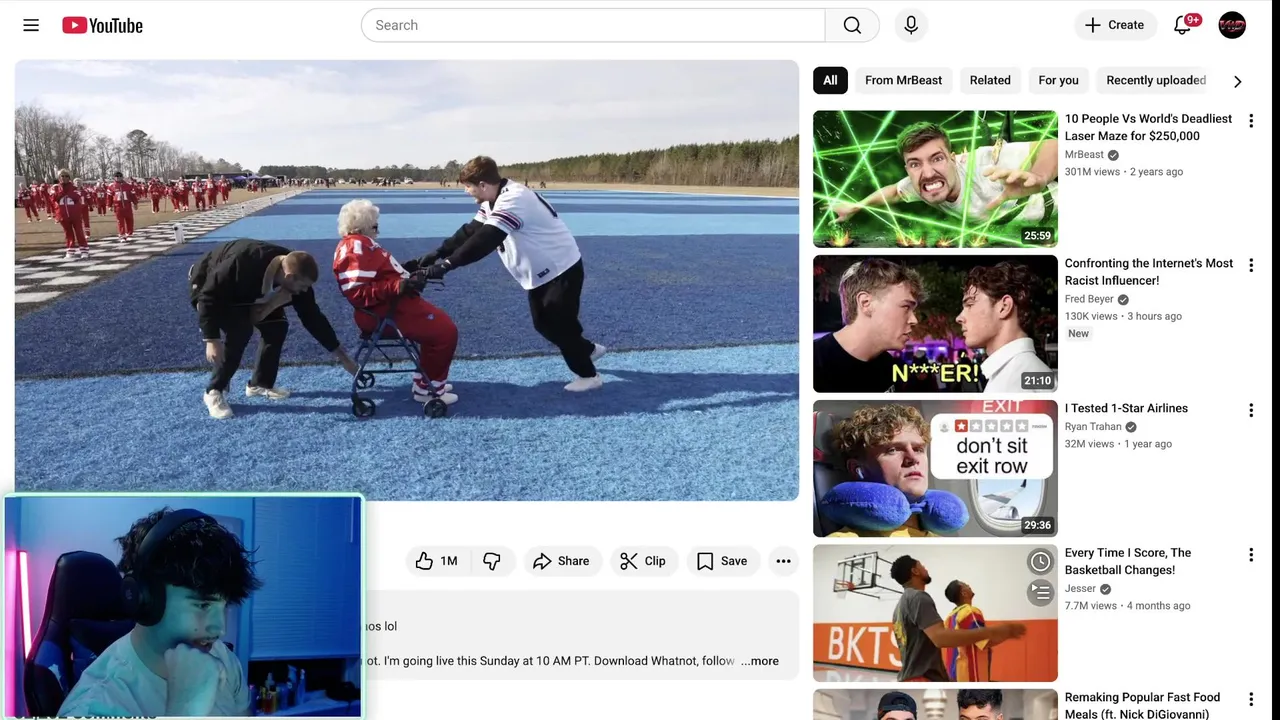Open the 1-Star Airlines thumbnail
Viewport: 1280px width, 720px height.
coord(935,468)
